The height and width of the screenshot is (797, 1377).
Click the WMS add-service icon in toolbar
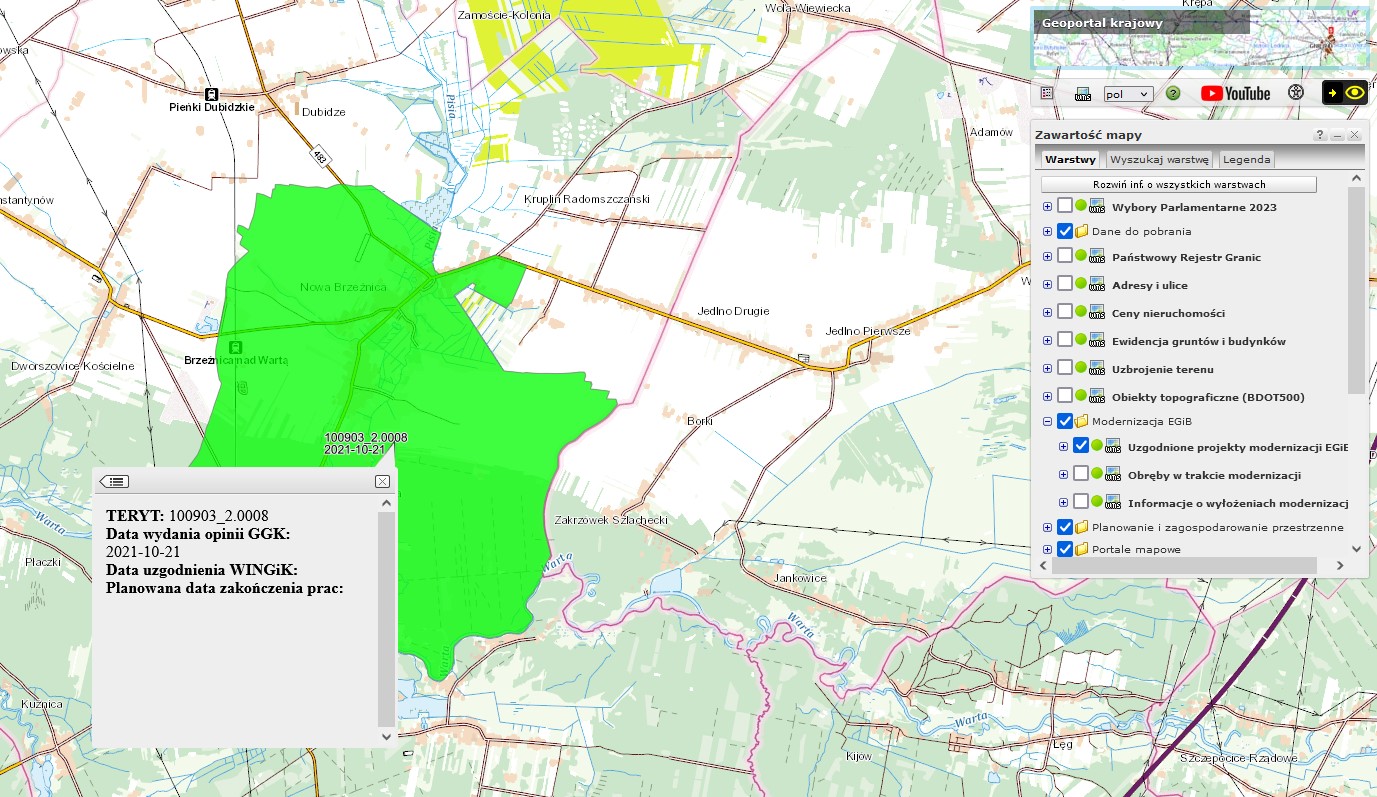(1082, 93)
